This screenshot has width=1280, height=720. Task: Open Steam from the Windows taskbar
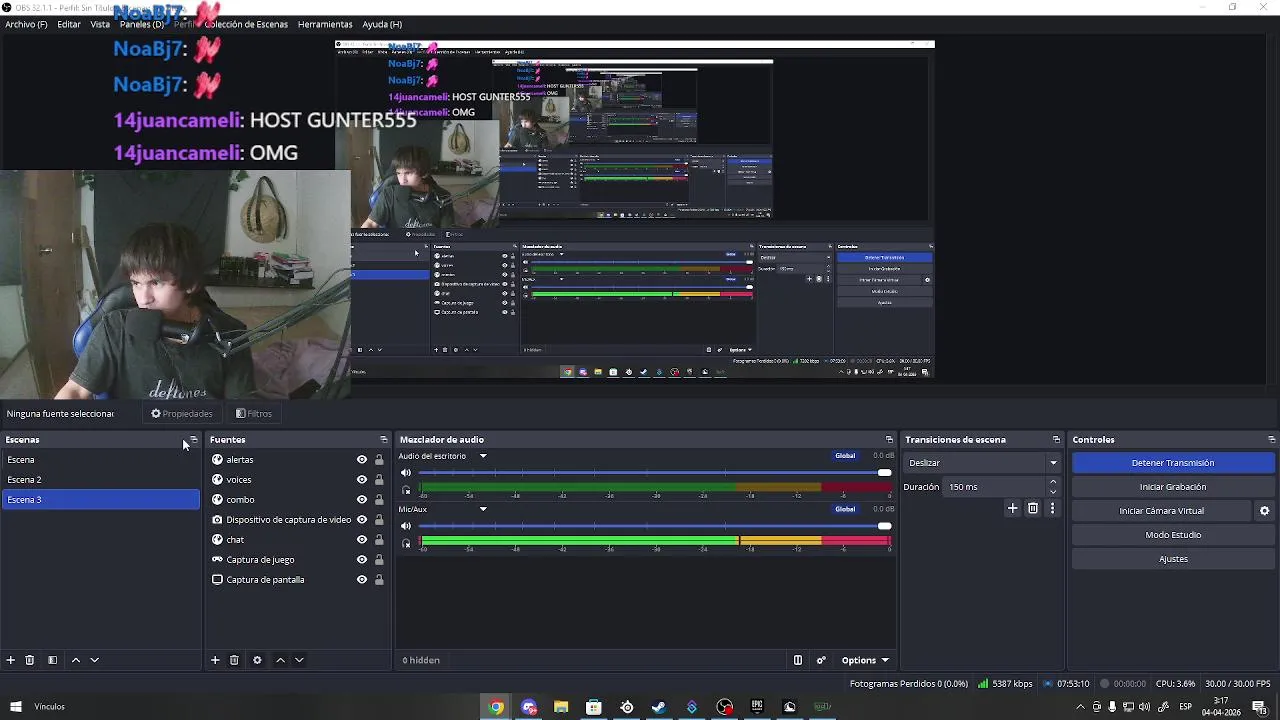point(659,707)
